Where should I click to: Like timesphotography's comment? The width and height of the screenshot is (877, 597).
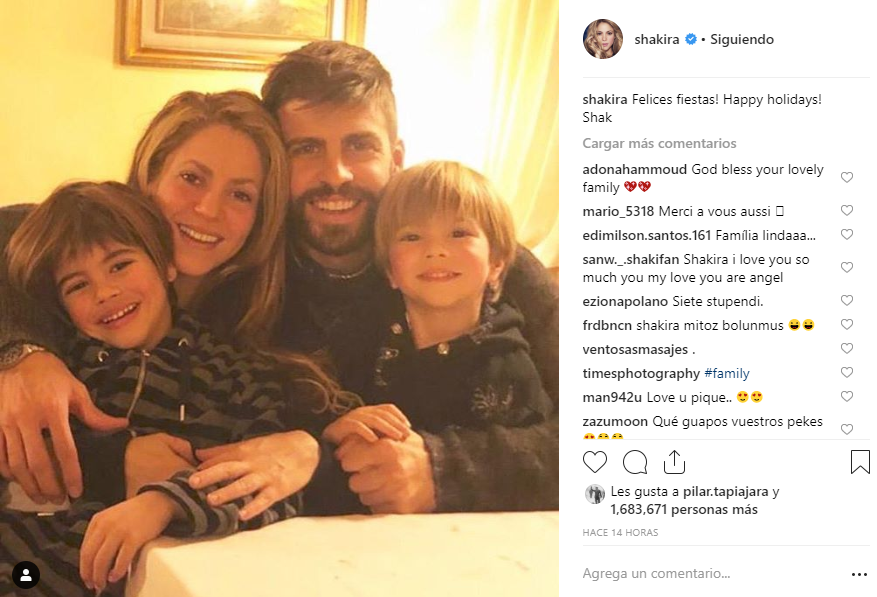tap(847, 373)
